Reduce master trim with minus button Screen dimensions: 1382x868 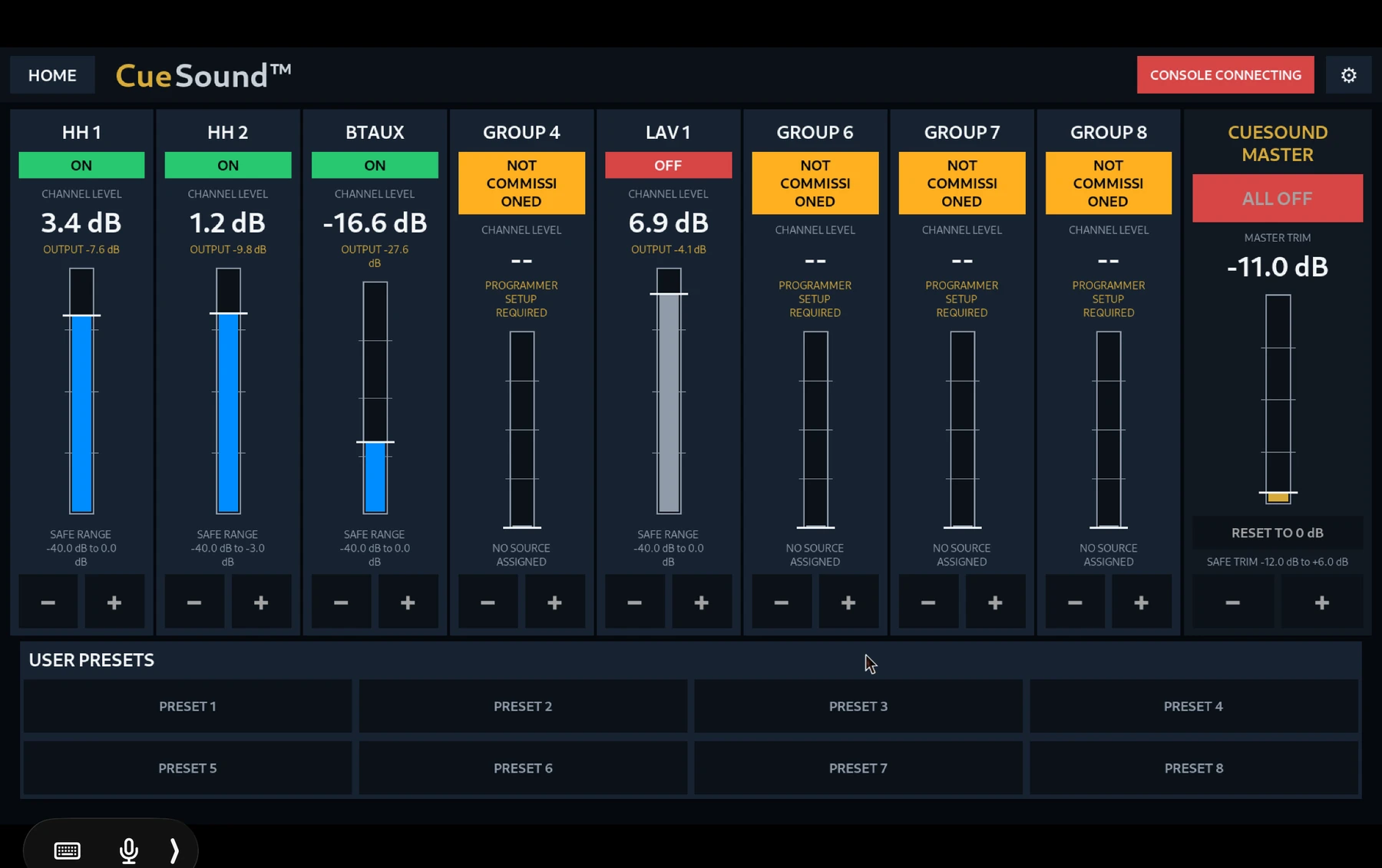tap(1233, 602)
